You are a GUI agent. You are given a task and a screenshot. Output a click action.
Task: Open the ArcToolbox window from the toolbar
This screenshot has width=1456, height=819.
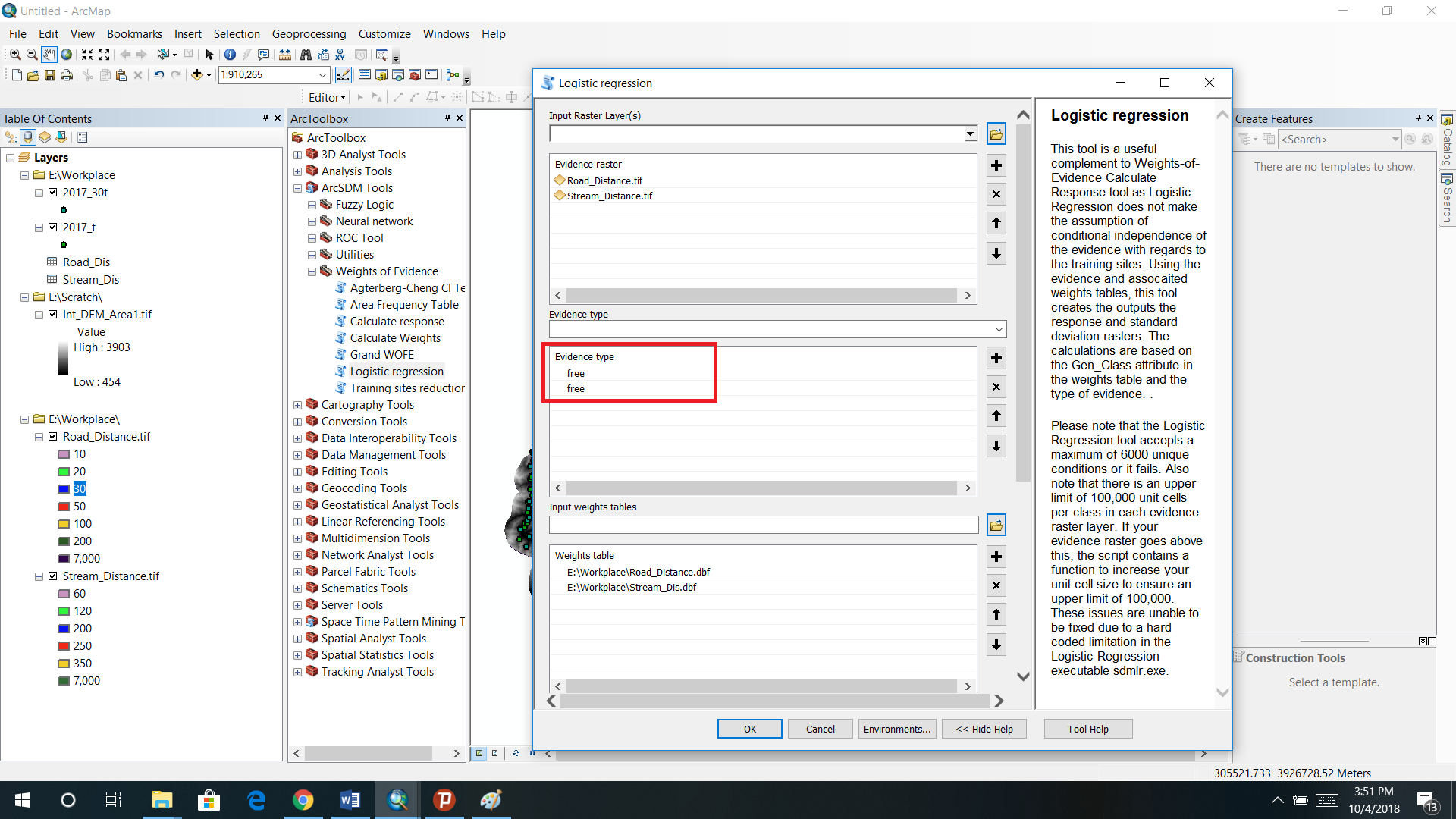click(414, 75)
